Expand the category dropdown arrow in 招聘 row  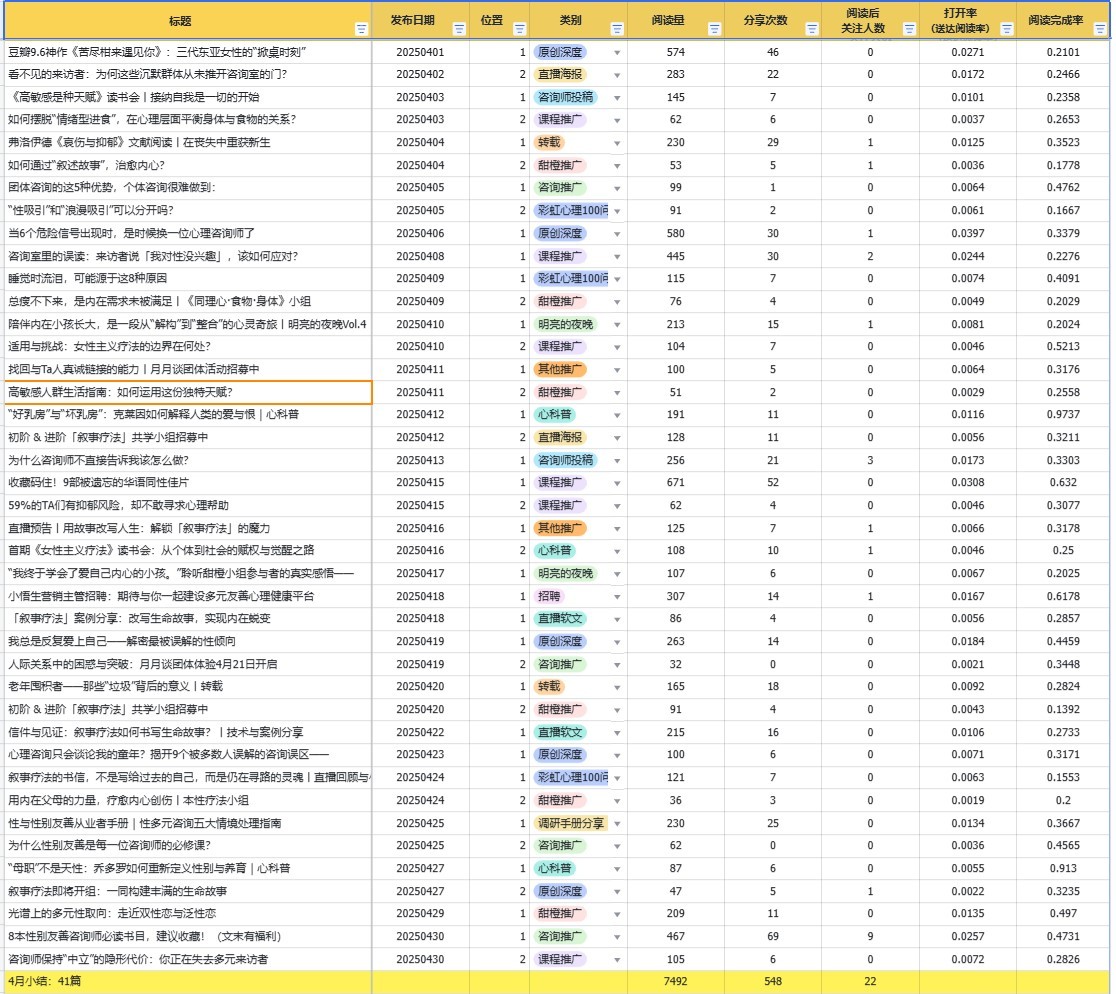click(x=617, y=596)
